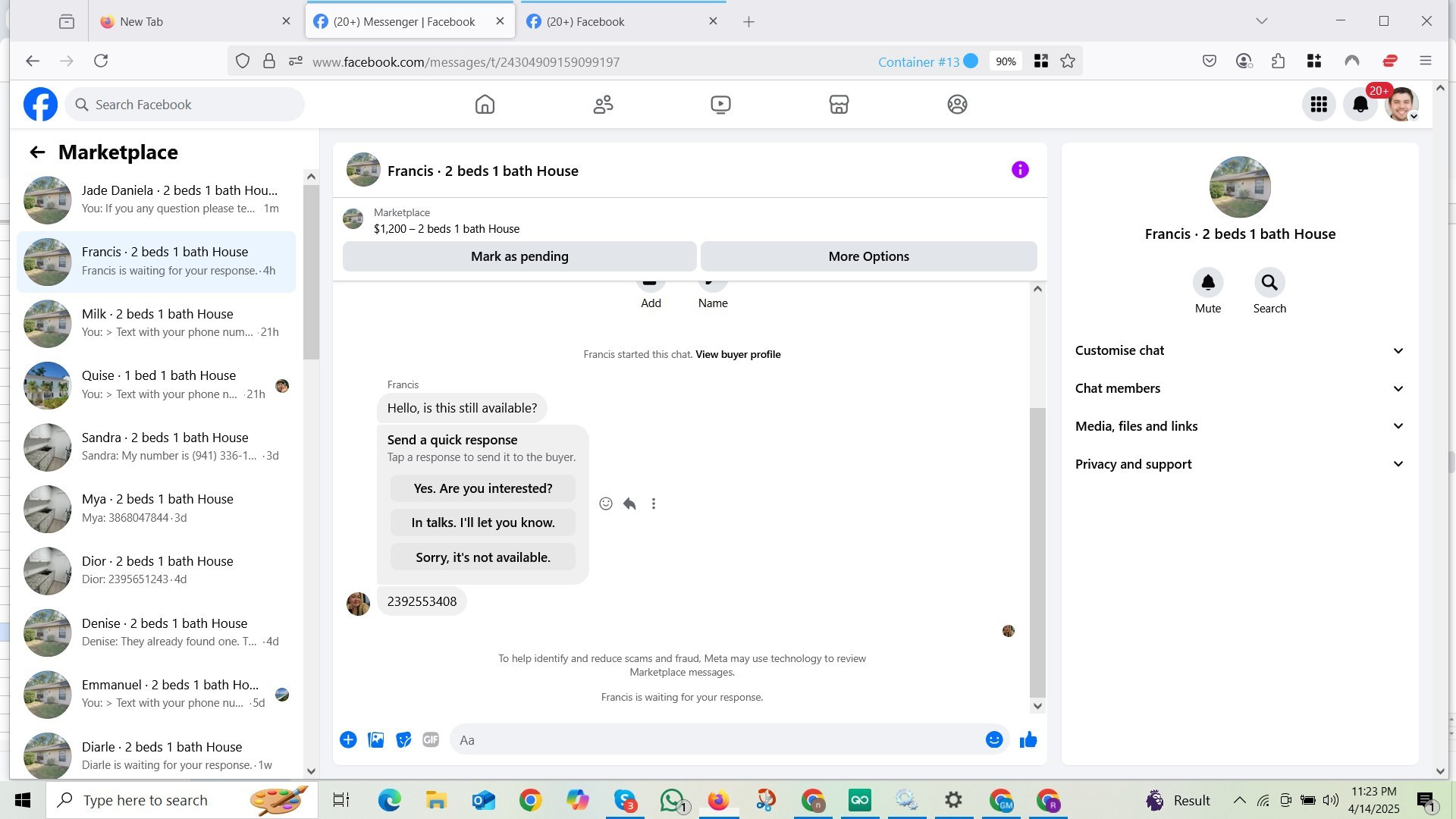Open the Milk conversation in list
This screenshot has height=819, width=1456.
coord(156,323)
